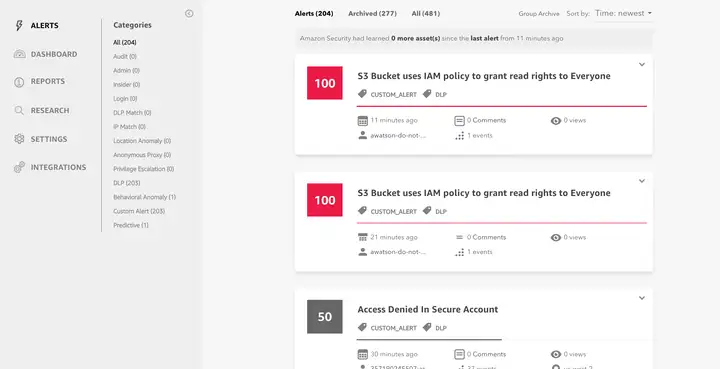The width and height of the screenshot is (720, 369).
Task: Switch to the Archived (277) tab
Action: click(x=372, y=13)
